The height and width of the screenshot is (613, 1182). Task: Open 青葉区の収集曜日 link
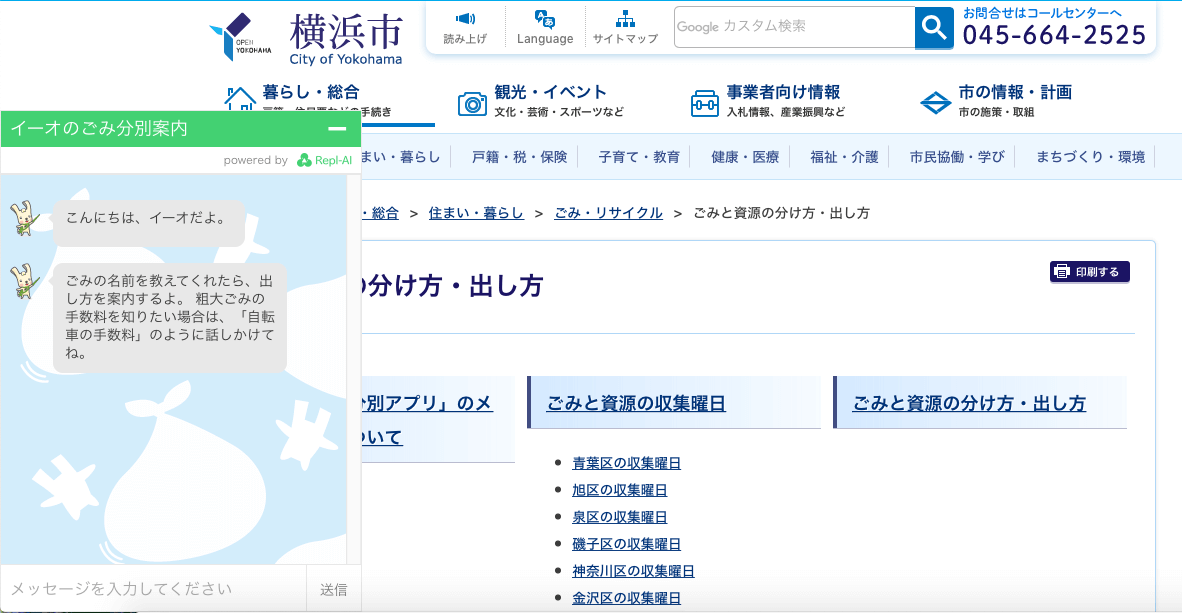[x=626, y=463]
